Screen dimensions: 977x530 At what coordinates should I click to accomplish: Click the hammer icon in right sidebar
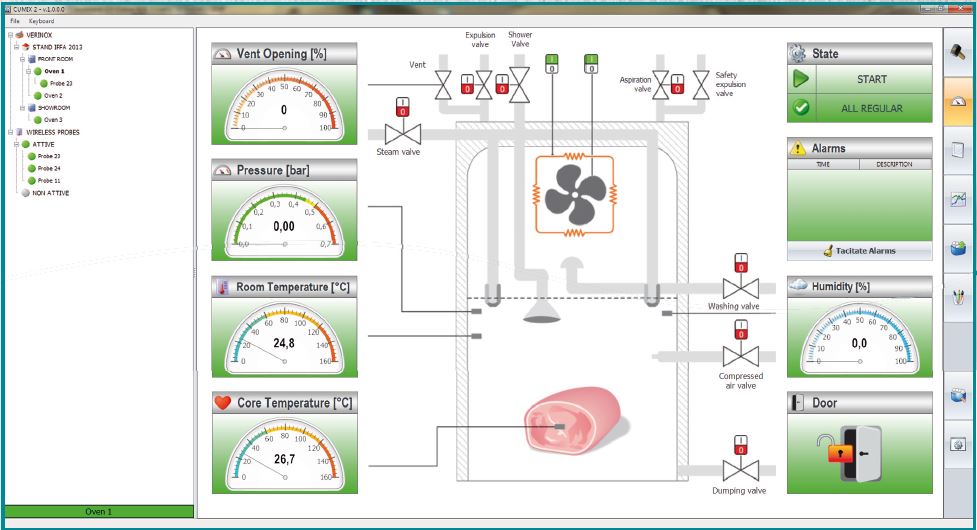958,51
